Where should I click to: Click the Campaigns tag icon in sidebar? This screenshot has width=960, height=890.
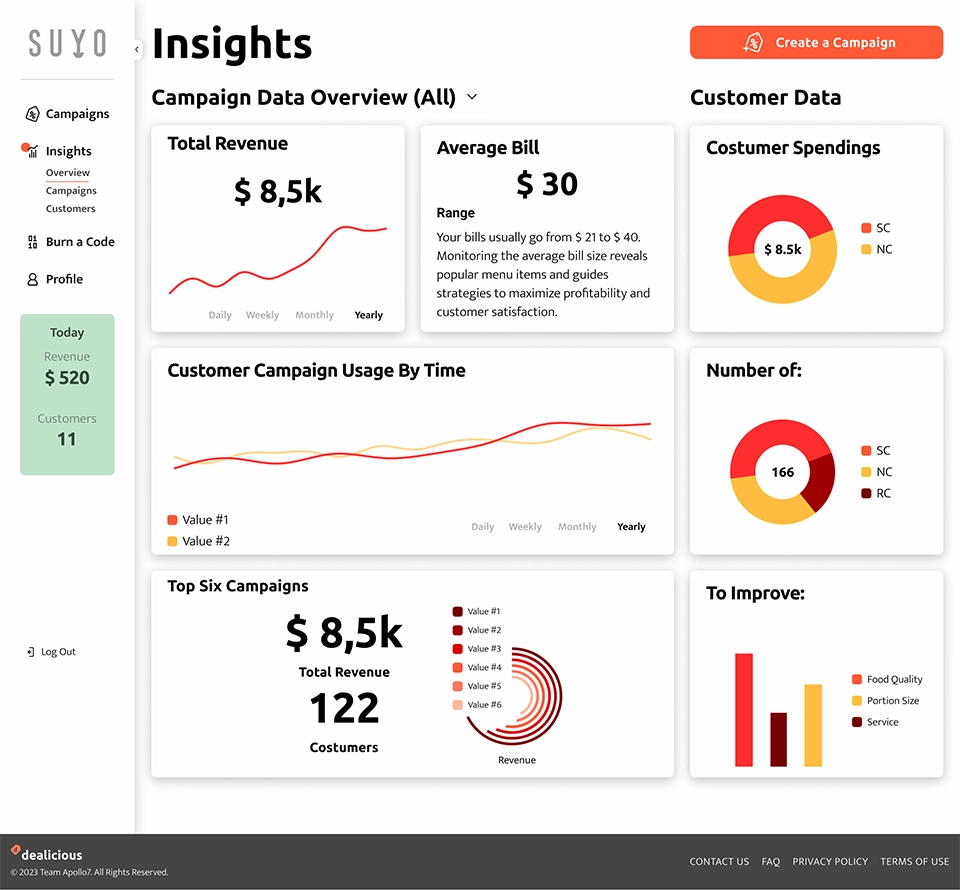tap(33, 114)
